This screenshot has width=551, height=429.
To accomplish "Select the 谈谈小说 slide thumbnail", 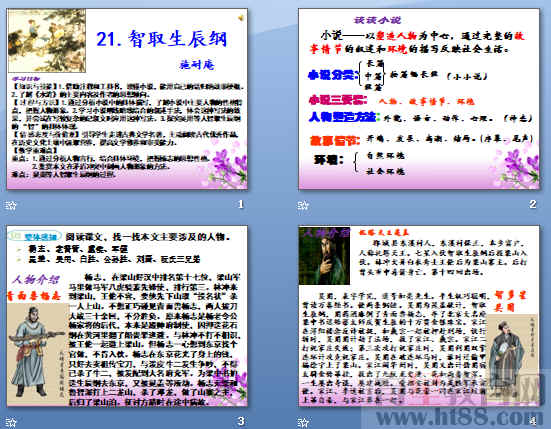I will [x=419, y=99].
